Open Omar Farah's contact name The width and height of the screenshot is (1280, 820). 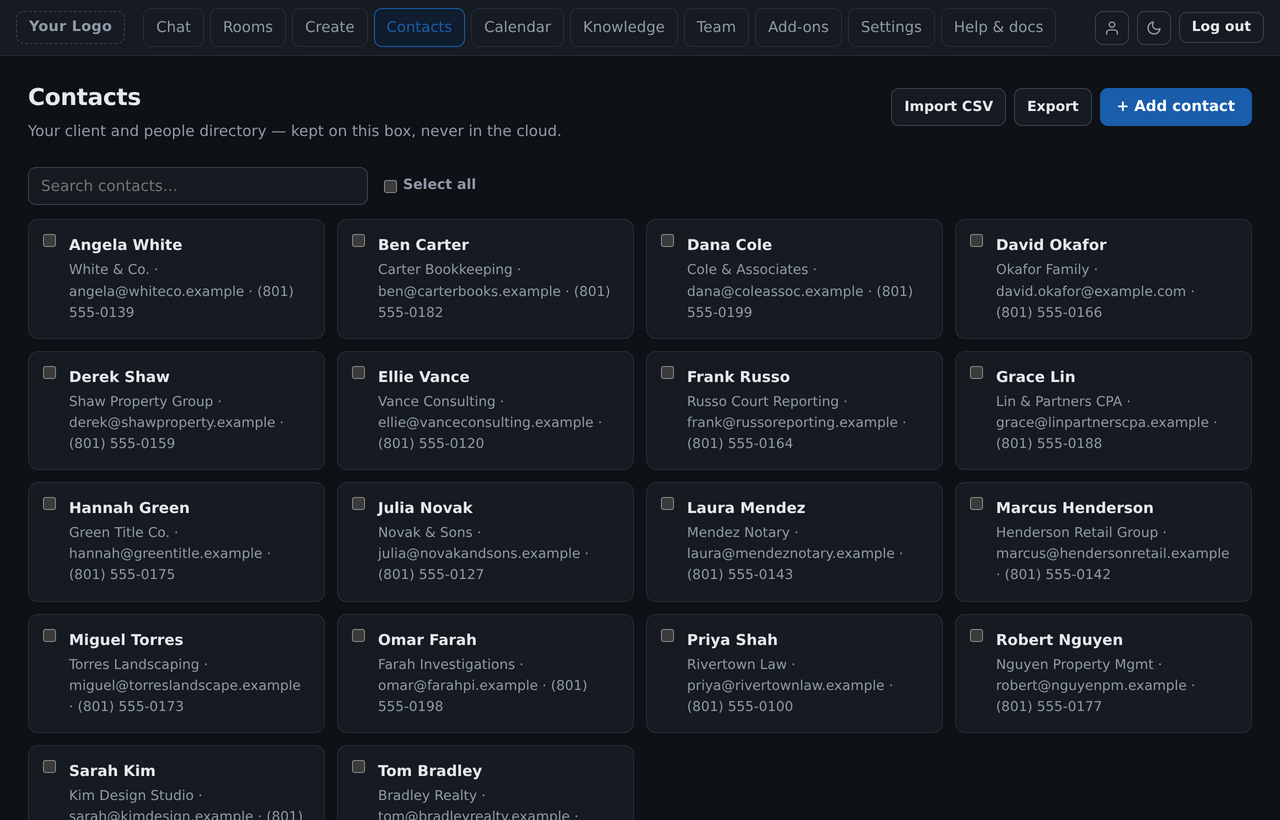tap(427, 640)
